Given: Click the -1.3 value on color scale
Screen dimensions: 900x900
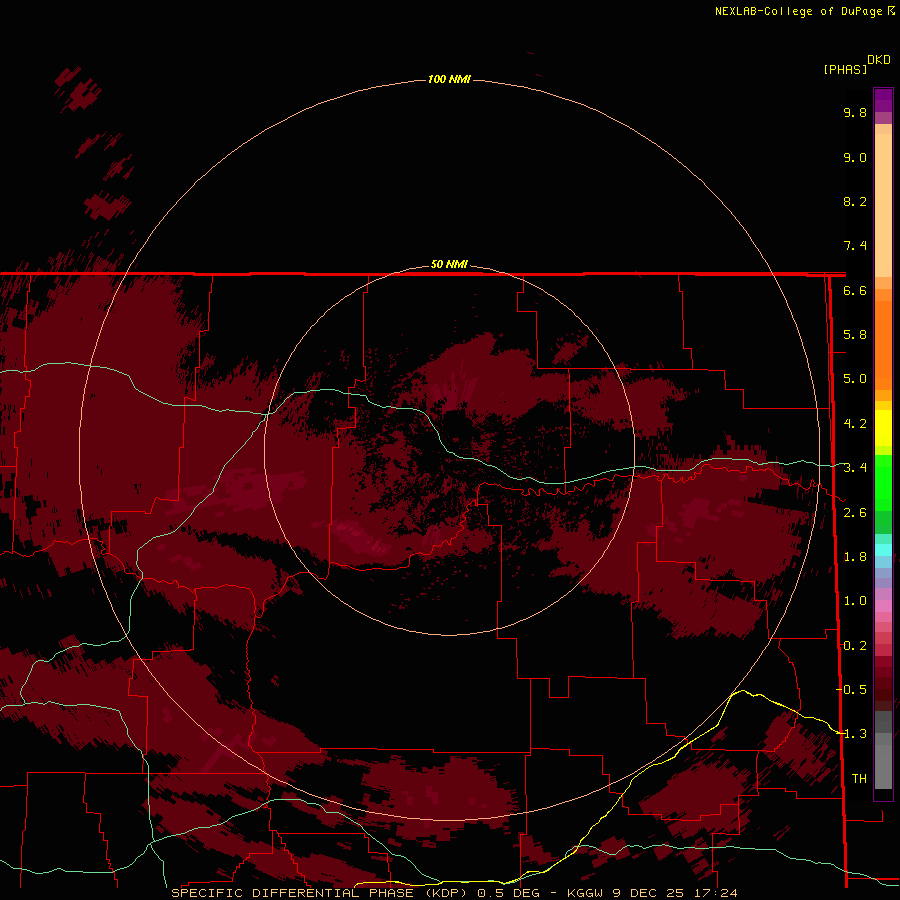Looking at the screenshot, I should click(851, 734).
